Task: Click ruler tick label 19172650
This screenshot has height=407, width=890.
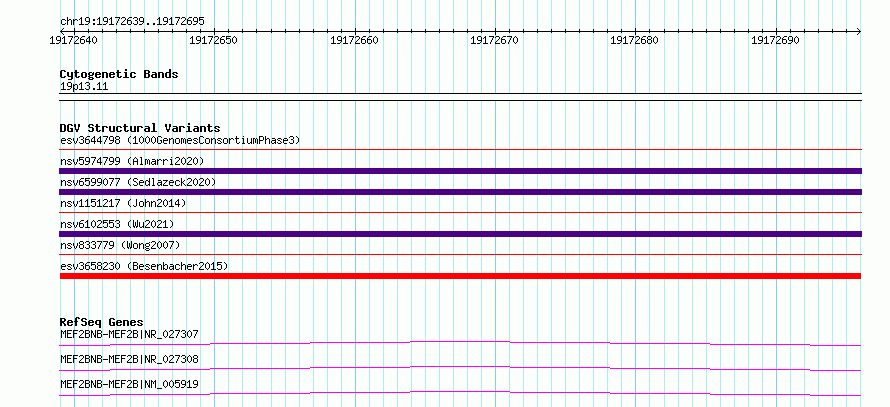Action: pos(213,40)
